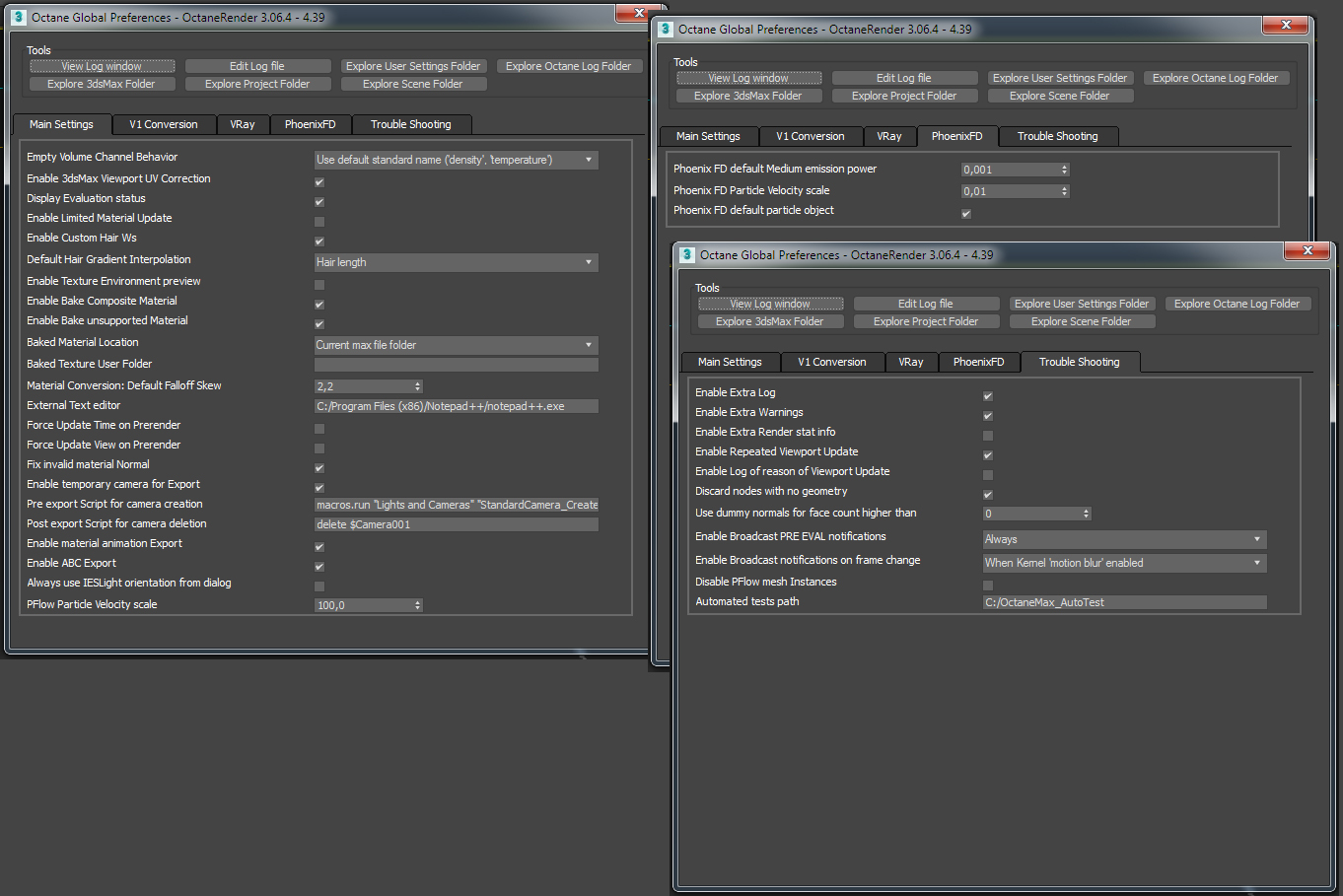
Task: Click the Default Falloff Skew spinner arrows
Action: click(x=418, y=386)
